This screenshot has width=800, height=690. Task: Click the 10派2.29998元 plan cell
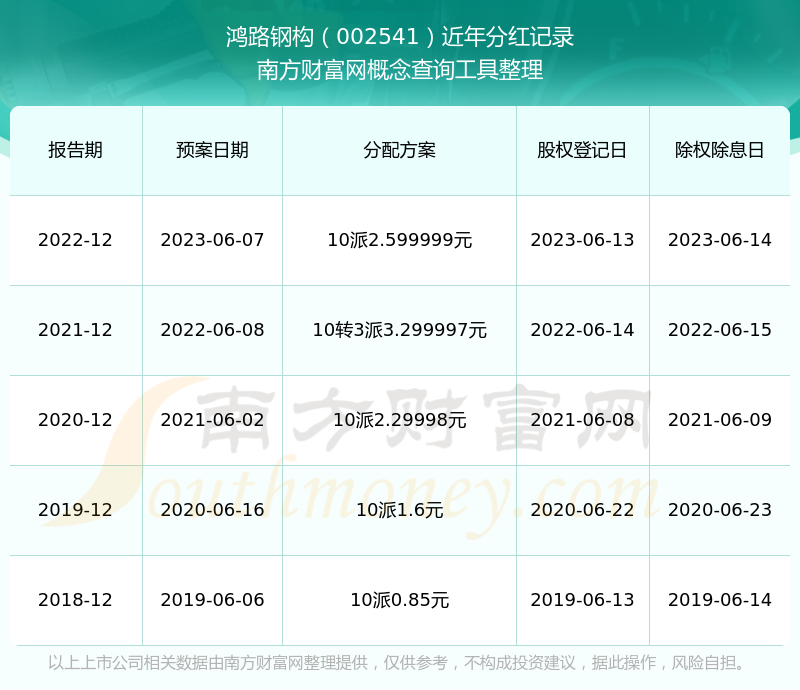(x=399, y=420)
